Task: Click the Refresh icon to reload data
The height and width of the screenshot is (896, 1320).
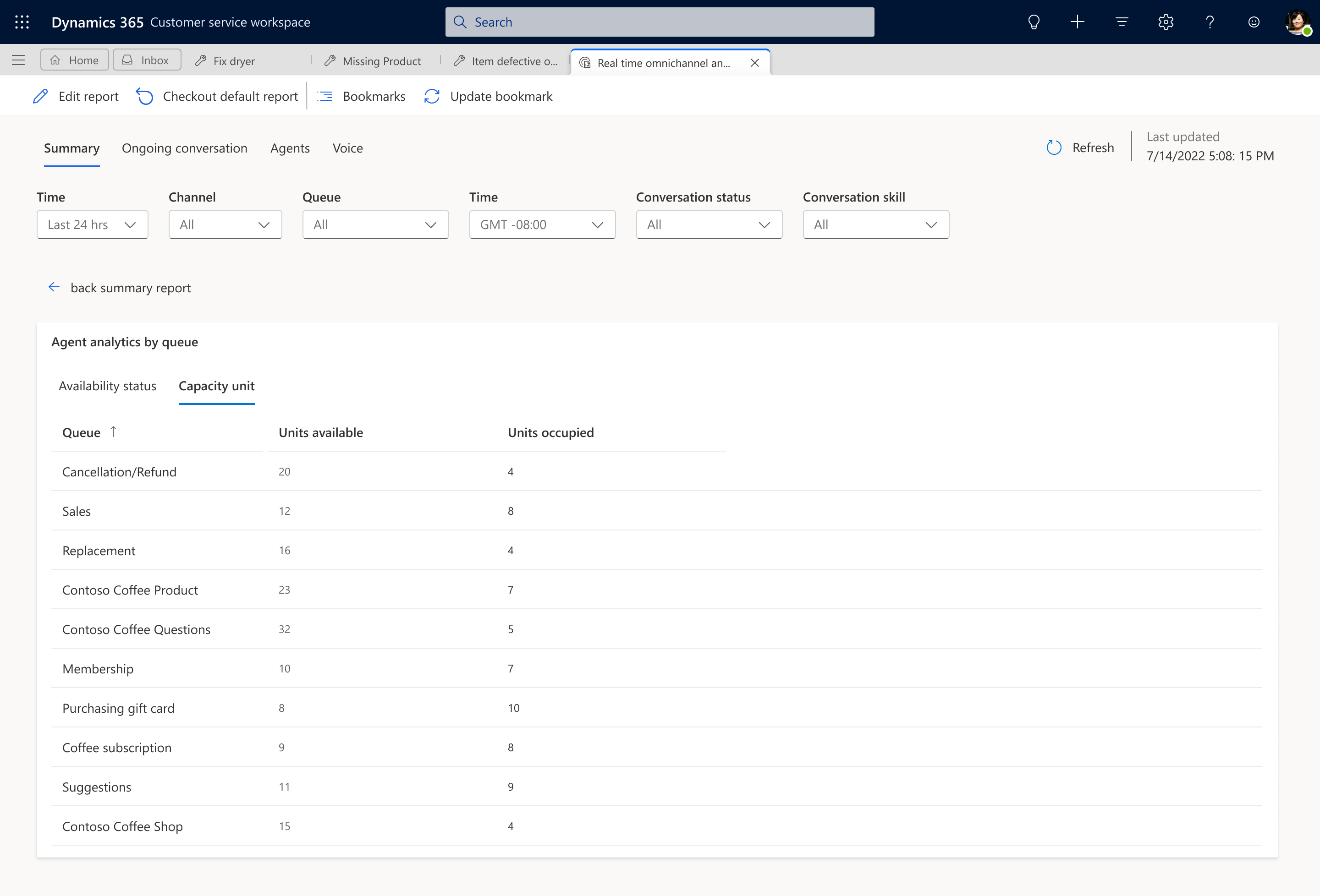Action: click(1054, 147)
